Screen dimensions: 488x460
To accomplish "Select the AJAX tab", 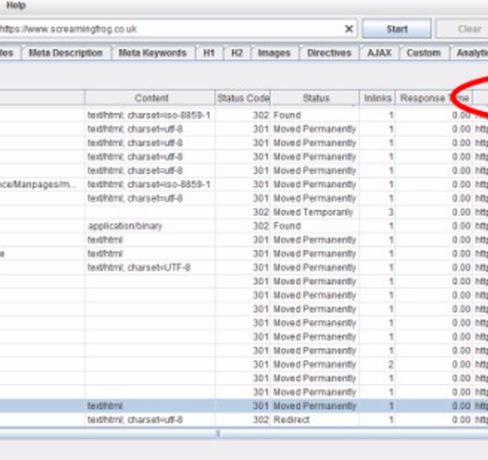I will point(379,53).
